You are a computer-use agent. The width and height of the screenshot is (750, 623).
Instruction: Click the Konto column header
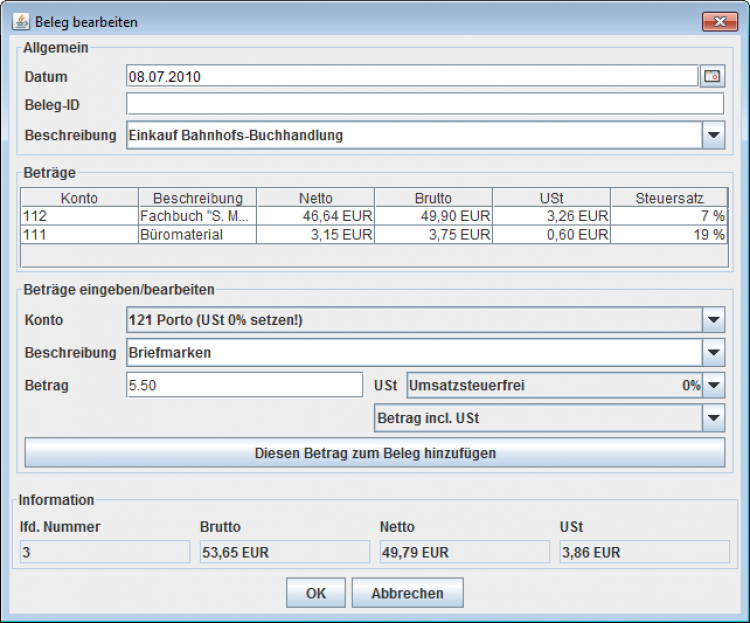[79, 198]
